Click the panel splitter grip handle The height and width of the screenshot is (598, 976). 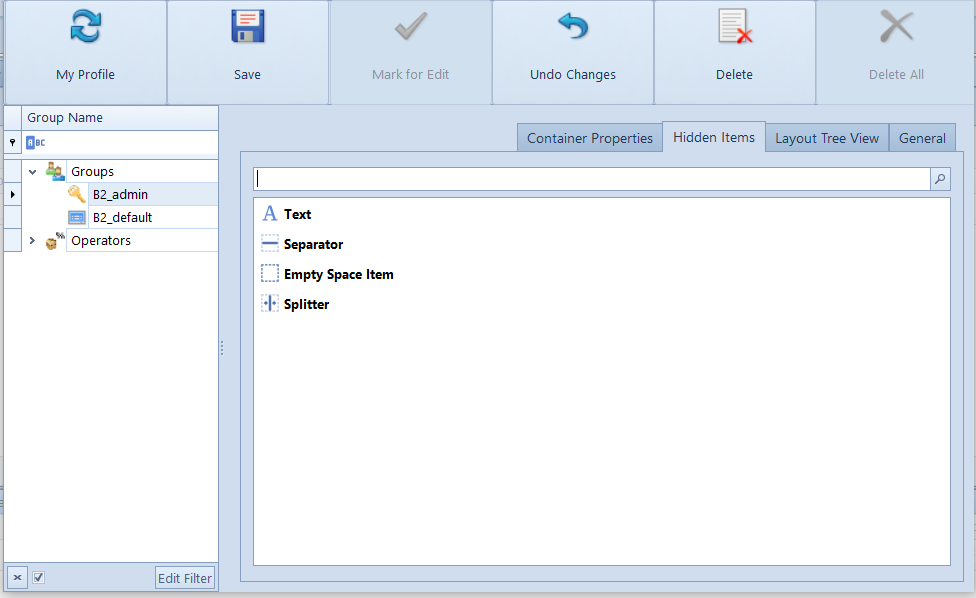(222, 348)
